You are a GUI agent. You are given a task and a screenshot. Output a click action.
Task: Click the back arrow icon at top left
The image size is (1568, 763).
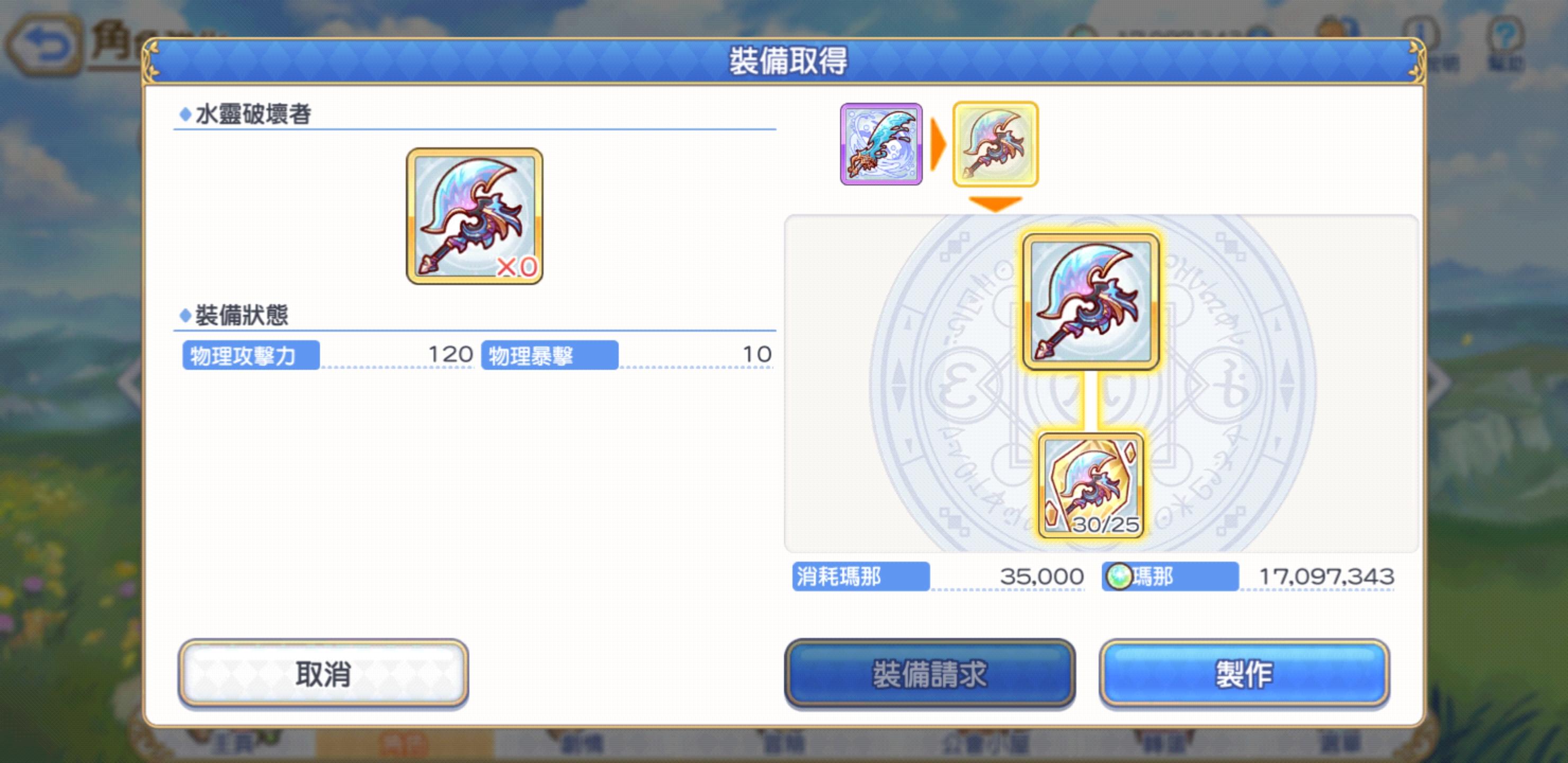point(44,46)
